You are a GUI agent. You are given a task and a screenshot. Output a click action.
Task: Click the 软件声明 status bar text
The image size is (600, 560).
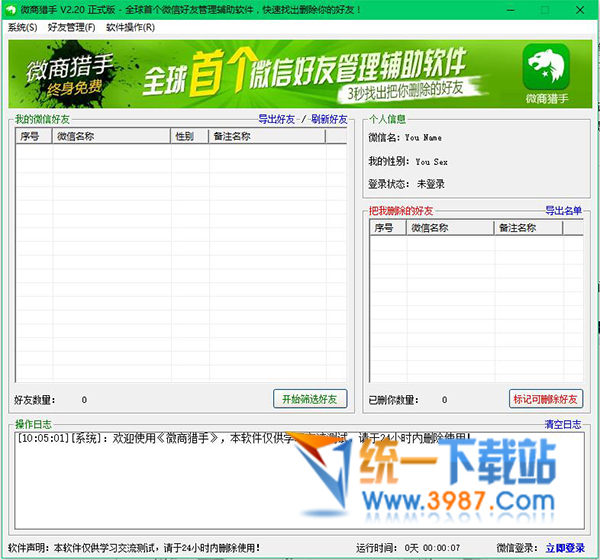coord(134,548)
